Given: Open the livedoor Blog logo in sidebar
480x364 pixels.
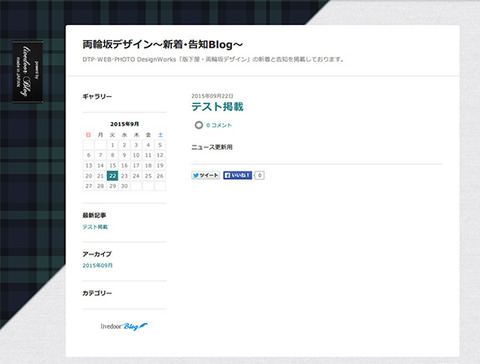Looking at the screenshot, I should (124, 326).
